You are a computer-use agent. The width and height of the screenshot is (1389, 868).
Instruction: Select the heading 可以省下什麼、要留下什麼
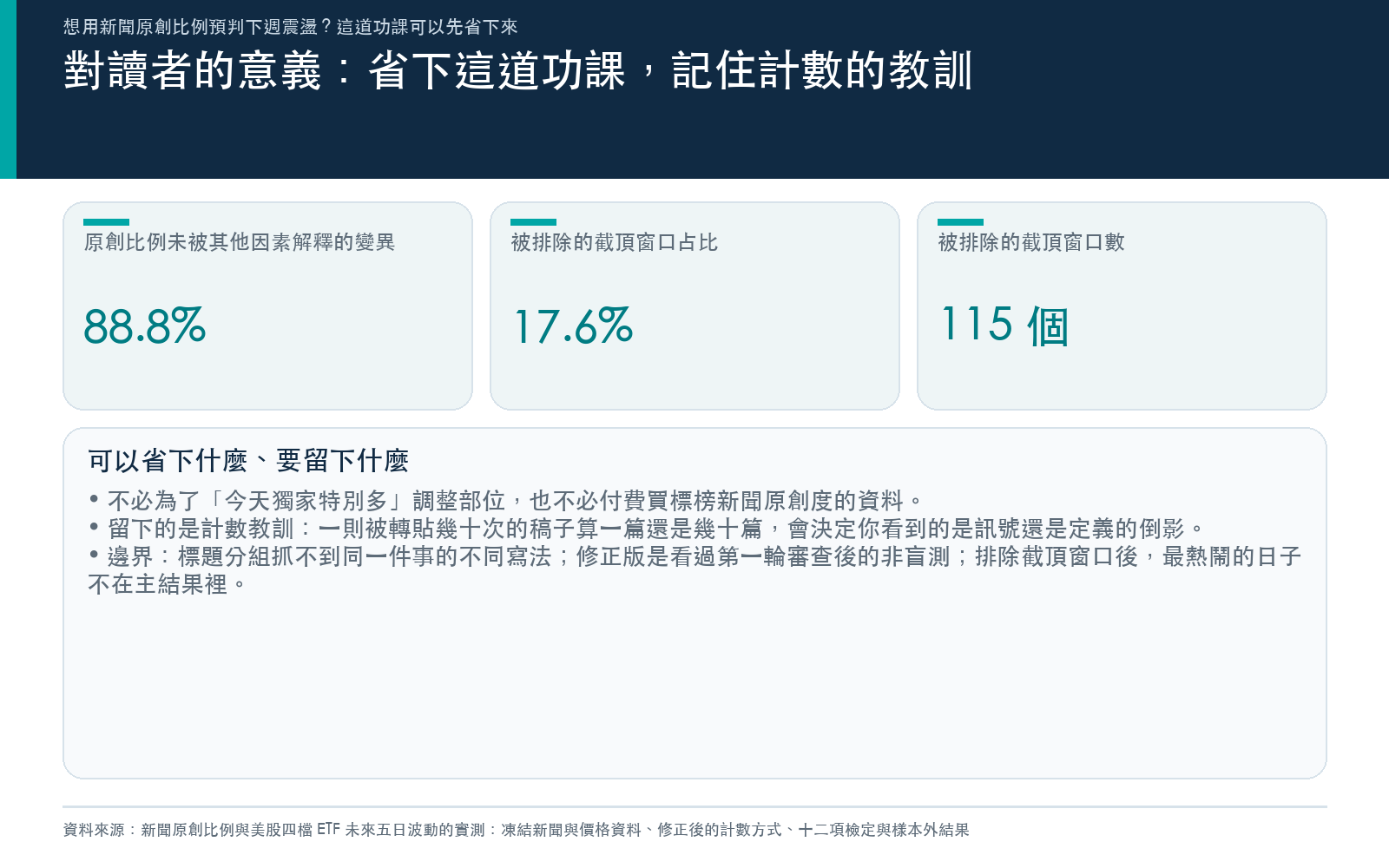248,461
